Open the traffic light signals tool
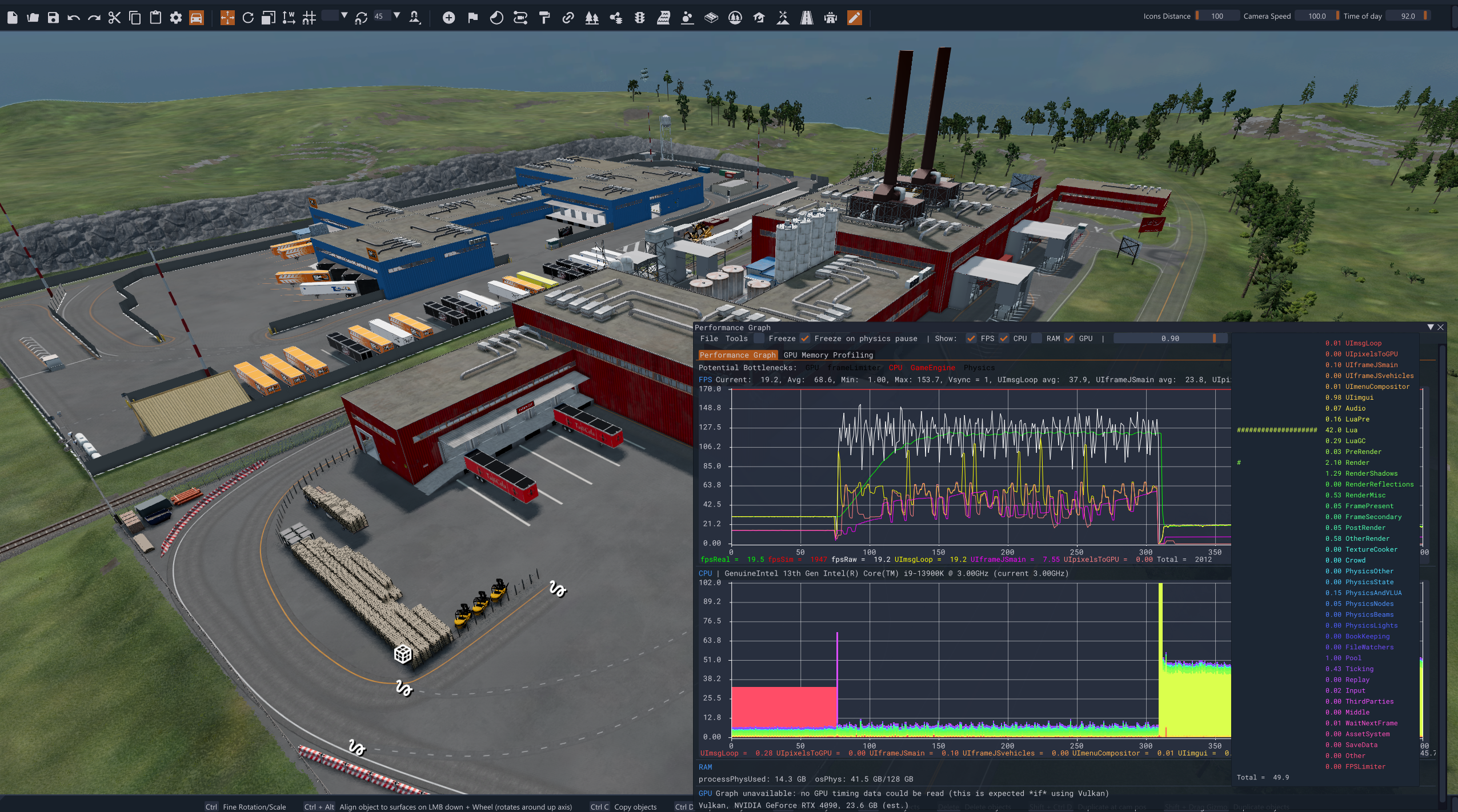The width and height of the screenshot is (1458, 812). coord(639,17)
